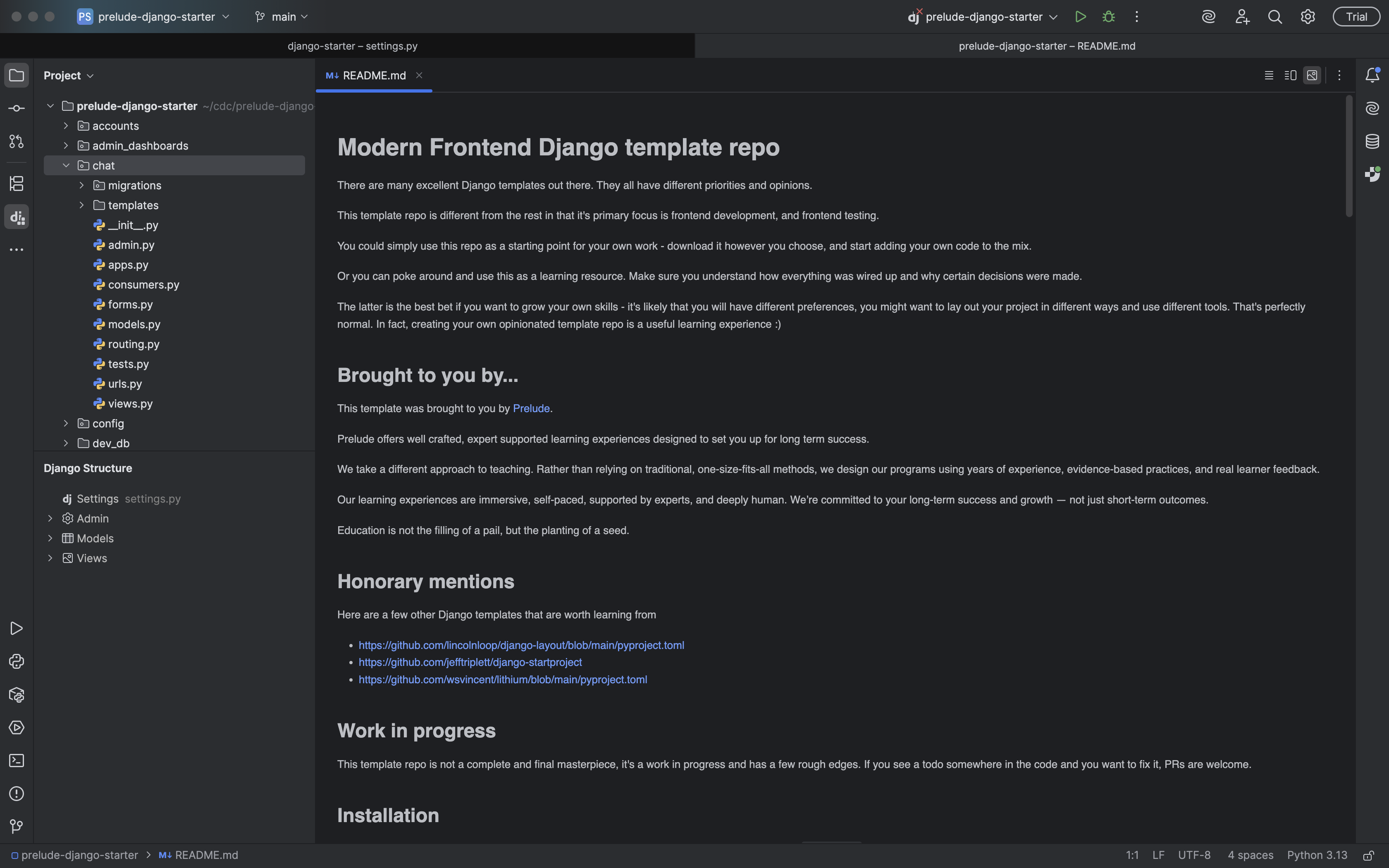The image size is (1389, 868).
Task: Expand the Admin node in Django Structure
Action: coord(50,518)
